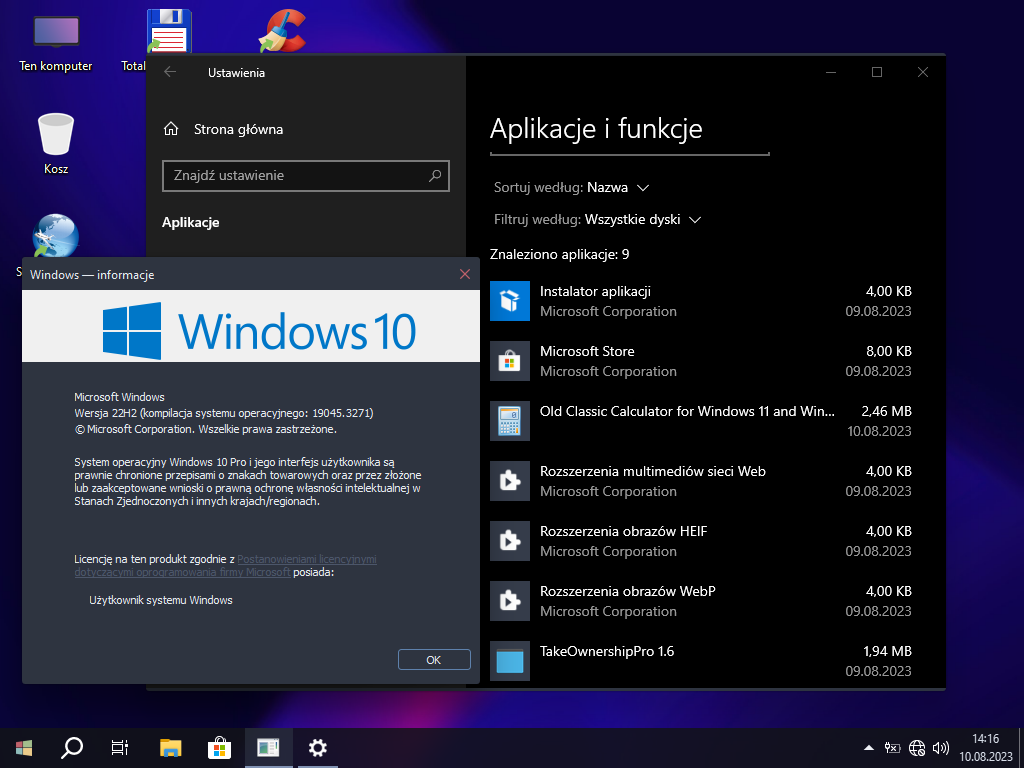Viewport: 1024px width, 768px height.
Task: Close the Windows — informacje dialog
Action: 464,274
